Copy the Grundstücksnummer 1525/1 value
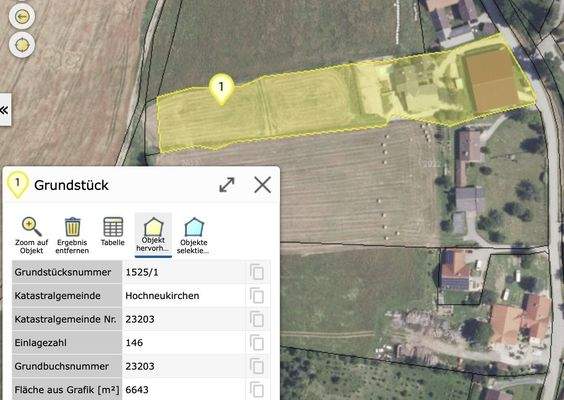Viewport: 564px width, 400px height. [256, 272]
